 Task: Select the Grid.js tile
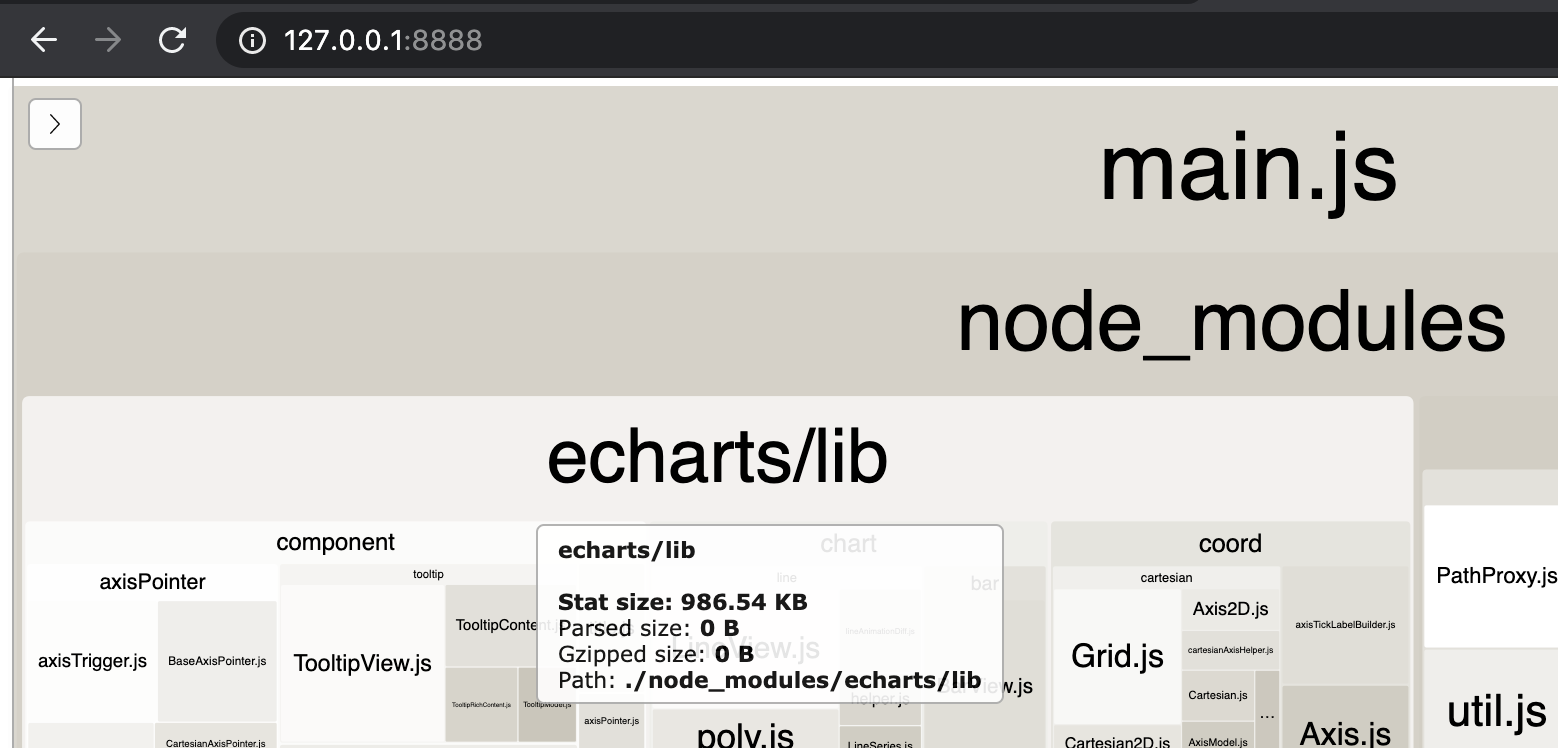pos(1117,656)
